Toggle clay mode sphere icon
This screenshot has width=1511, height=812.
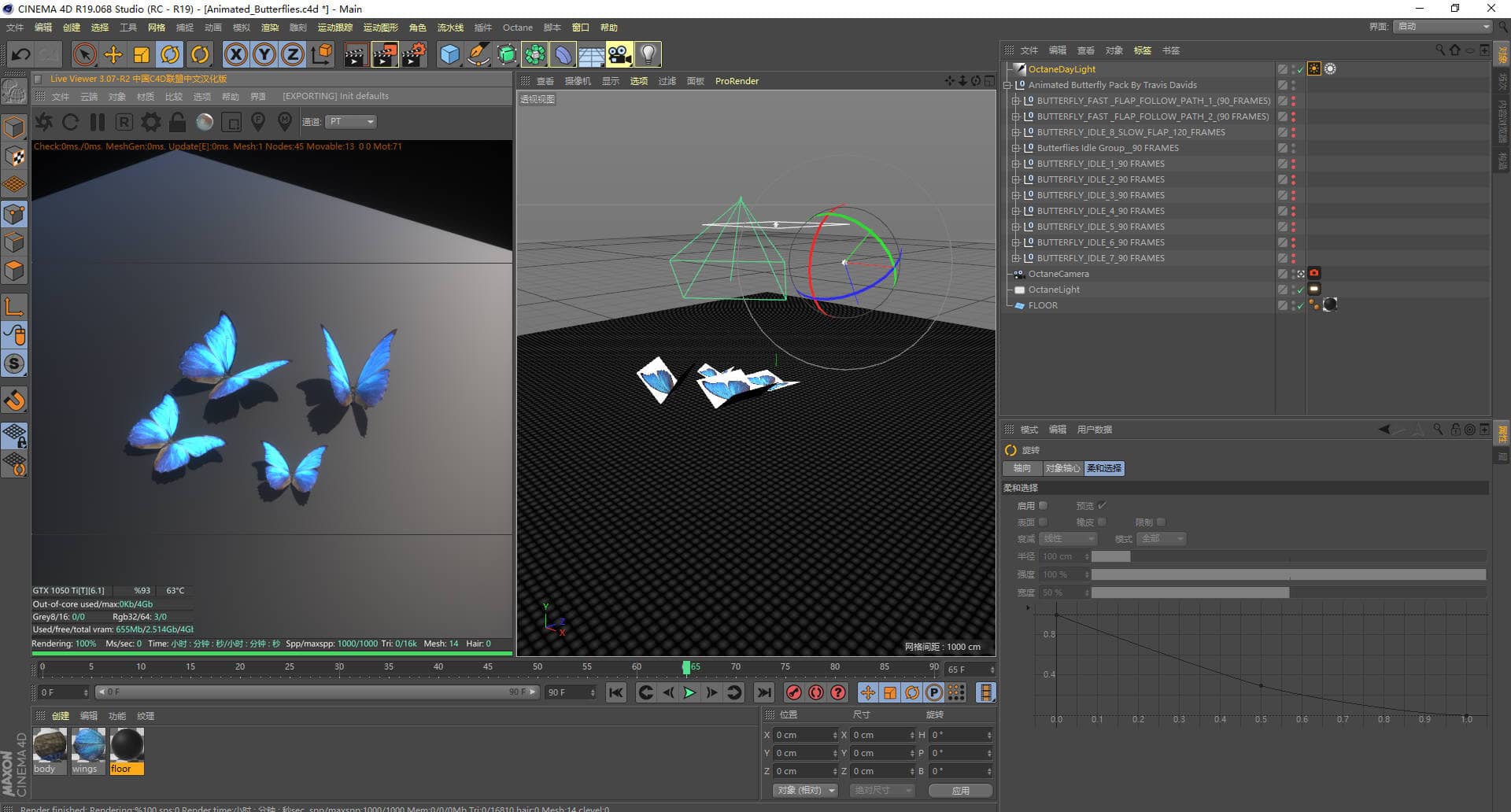point(205,122)
